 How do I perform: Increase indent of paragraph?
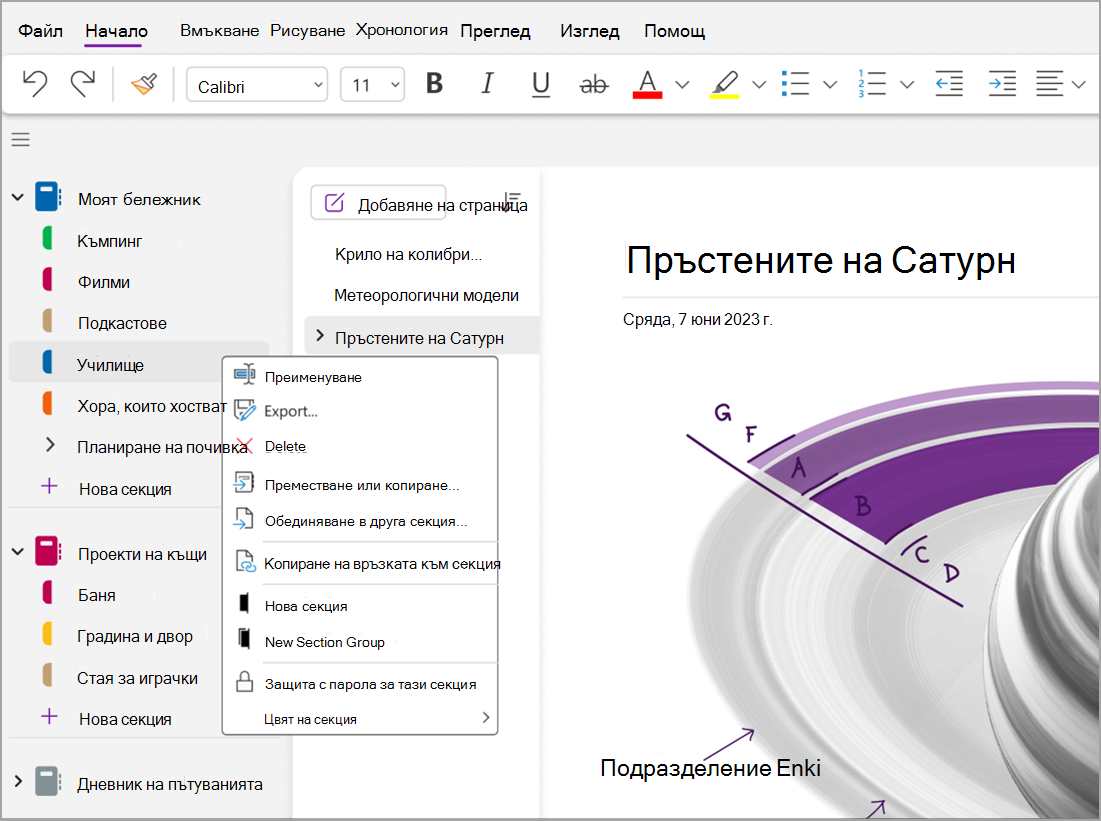(x=1002, y=84)
